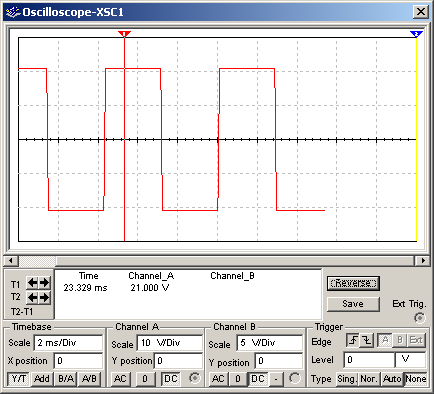Select falling edge trigger button
The image size is (434, 394).
point(367,340)
